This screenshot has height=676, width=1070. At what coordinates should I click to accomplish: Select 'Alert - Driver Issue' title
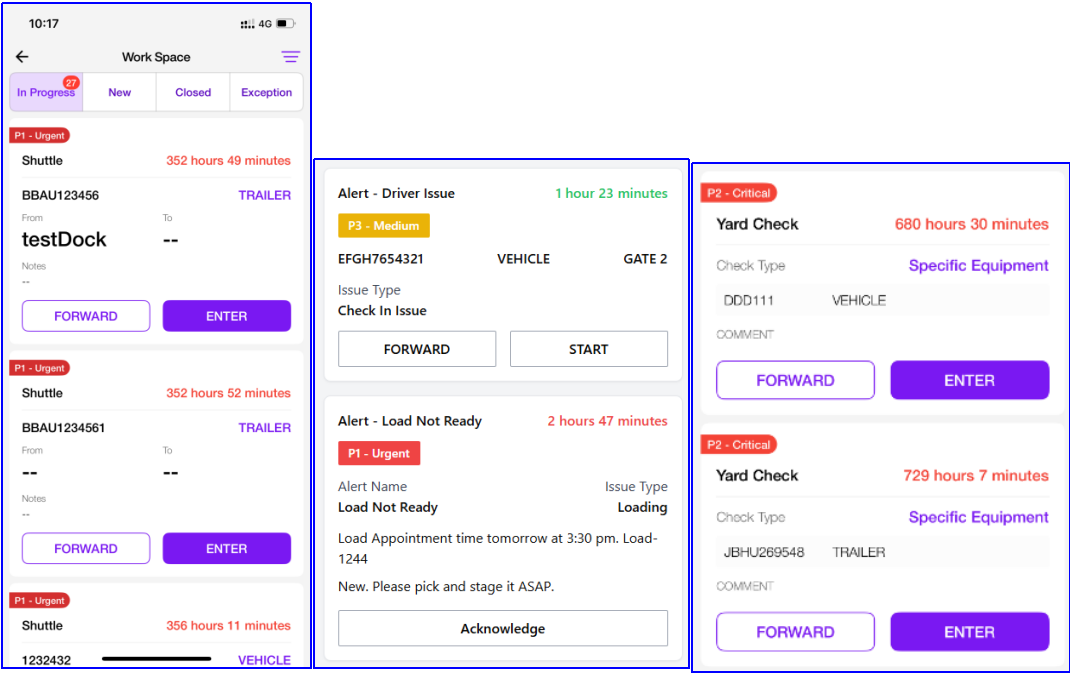pos(396,193)
